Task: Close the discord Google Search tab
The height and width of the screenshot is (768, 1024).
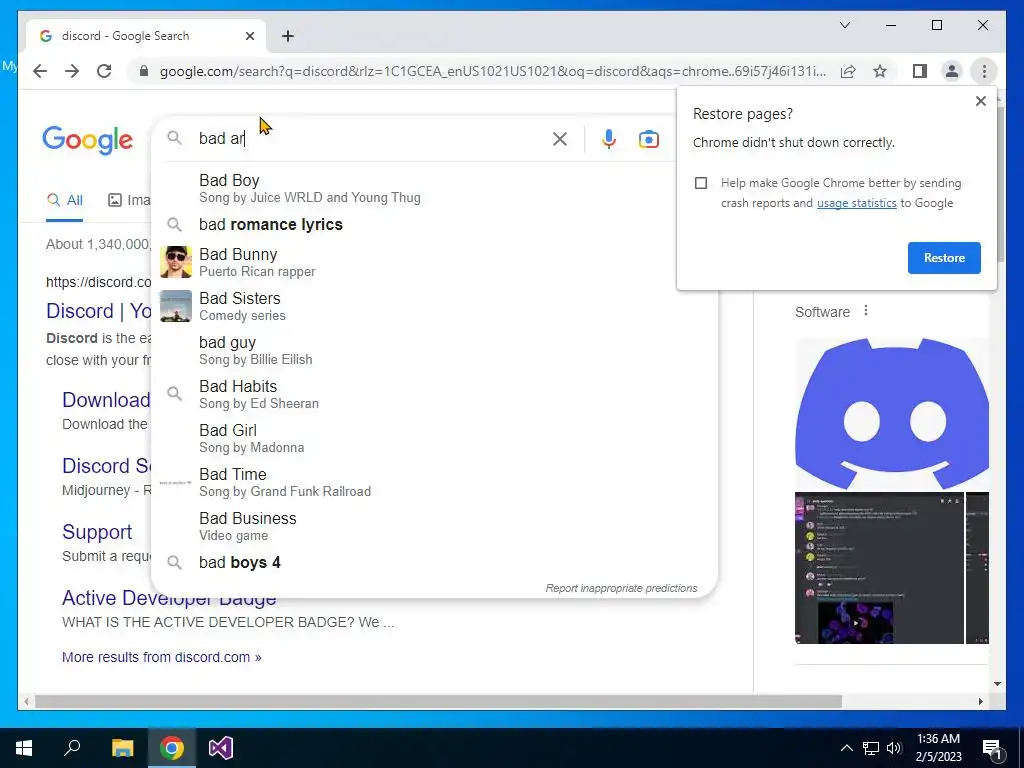Action: (249, 36)
